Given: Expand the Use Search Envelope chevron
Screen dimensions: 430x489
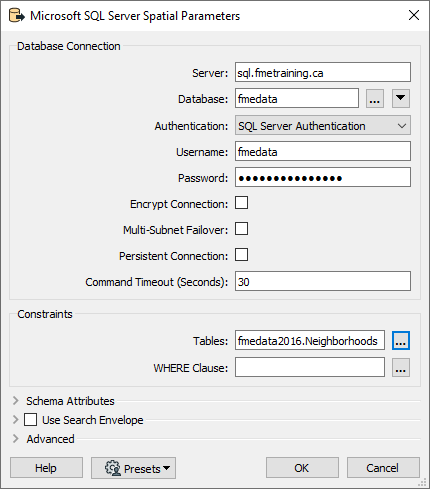Looking at the screenshot, I should [15, 420].
